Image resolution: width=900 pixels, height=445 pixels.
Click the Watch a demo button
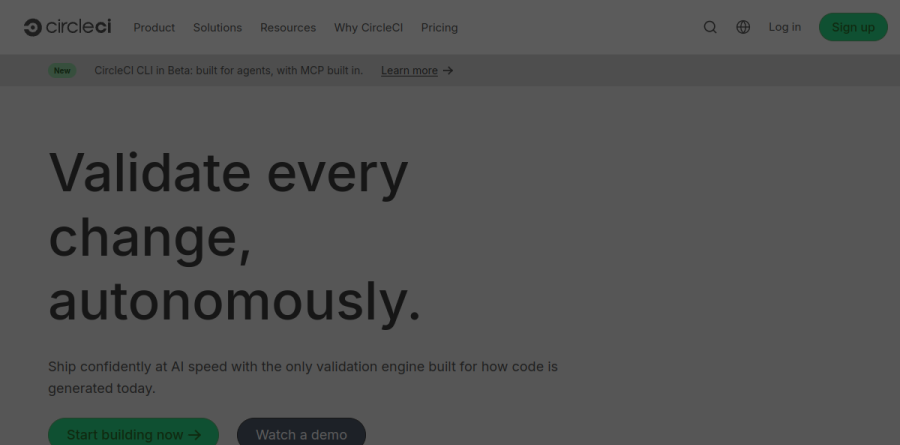click(x=301, y=434)
